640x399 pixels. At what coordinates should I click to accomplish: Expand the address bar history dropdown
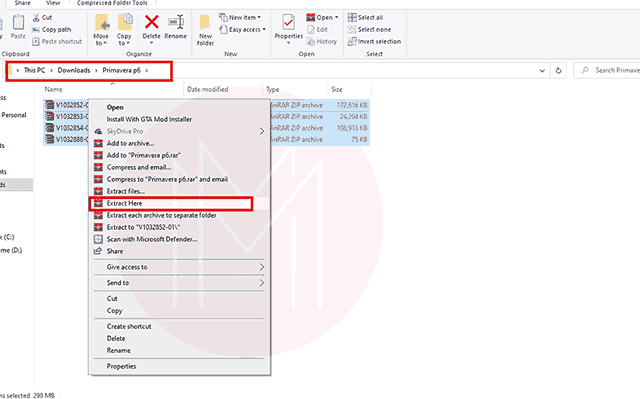click(x=542, y=71)
